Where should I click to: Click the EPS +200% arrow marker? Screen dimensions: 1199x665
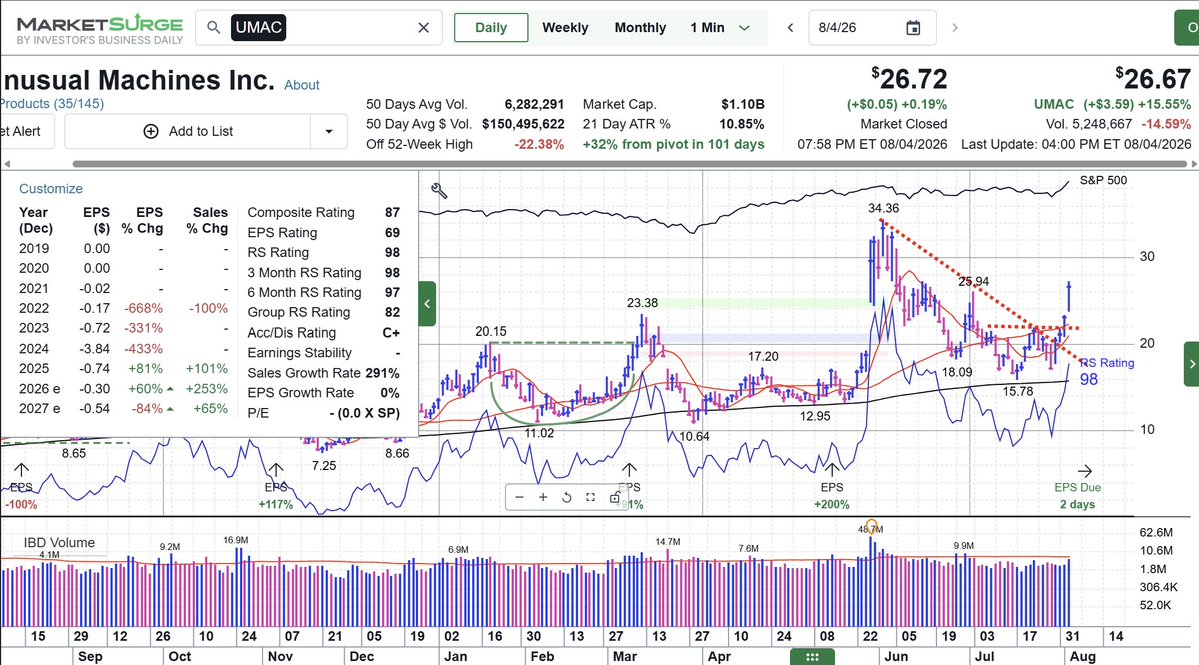click(x=831, y=469)
